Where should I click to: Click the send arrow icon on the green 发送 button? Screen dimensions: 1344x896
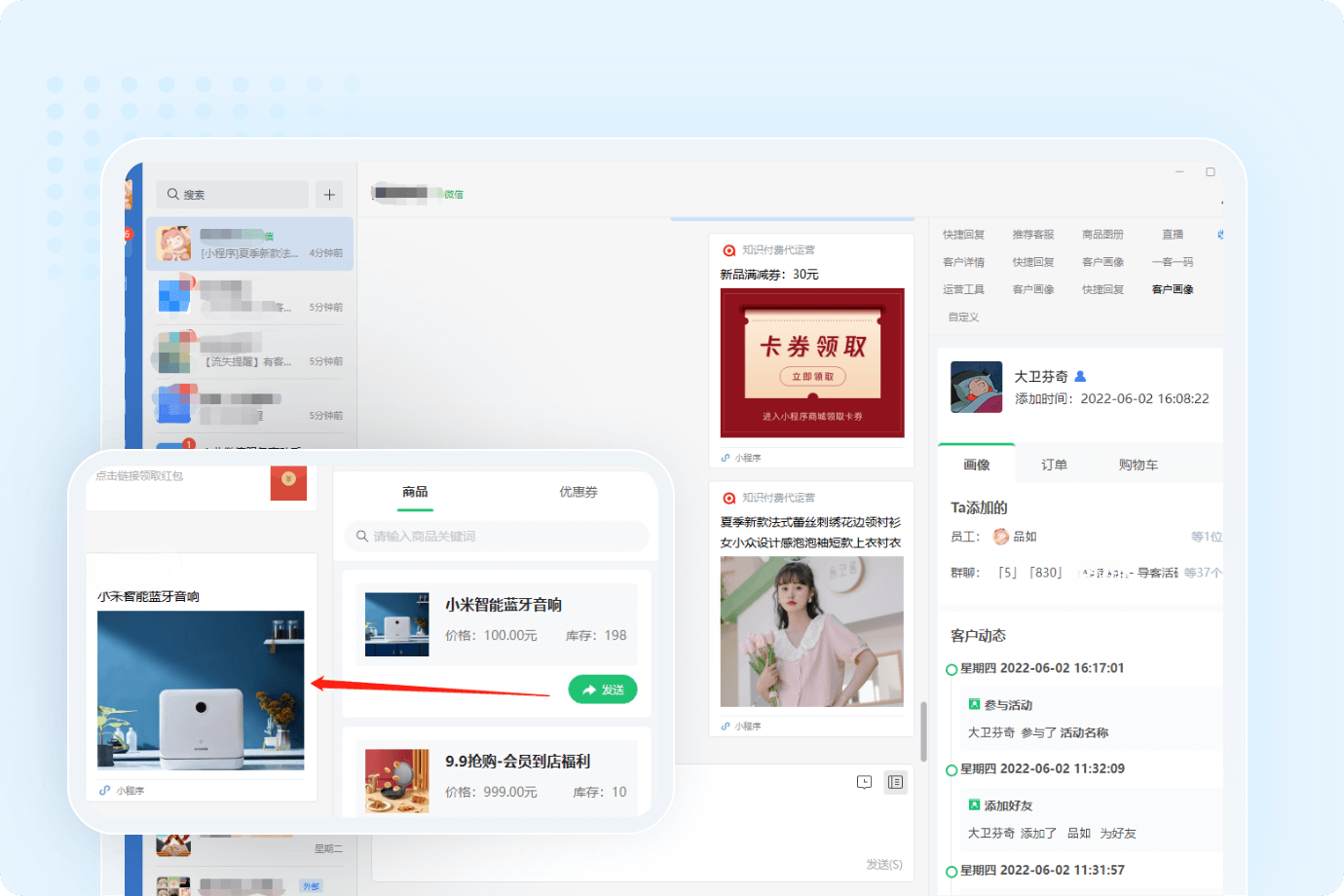[x=590, y=689]
